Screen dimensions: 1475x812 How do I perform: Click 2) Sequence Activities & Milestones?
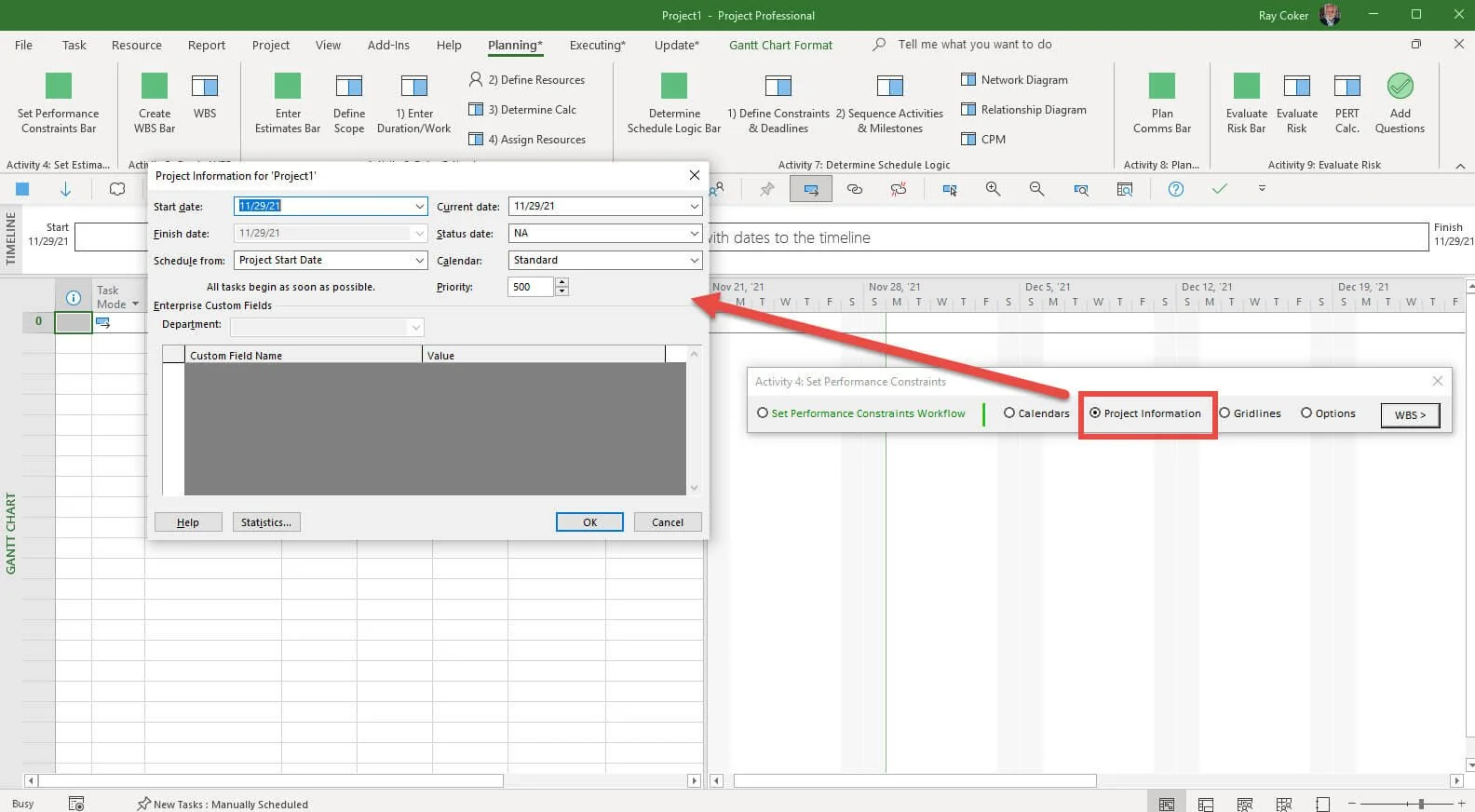coord(889,102)
